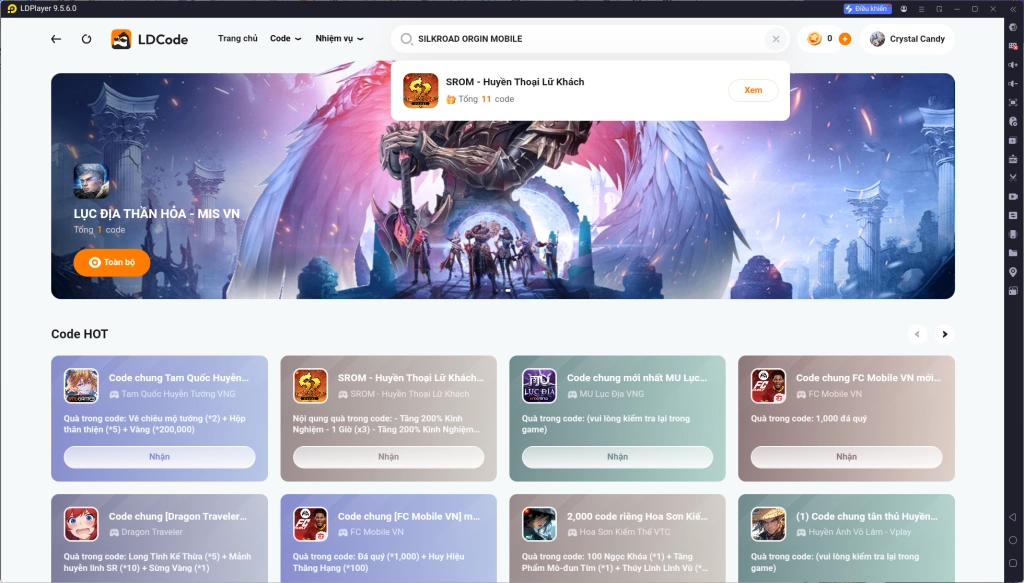Click the Android back triangle button
The image size is (1024, 583).
pyautogui.click(x=1013, y=517)
